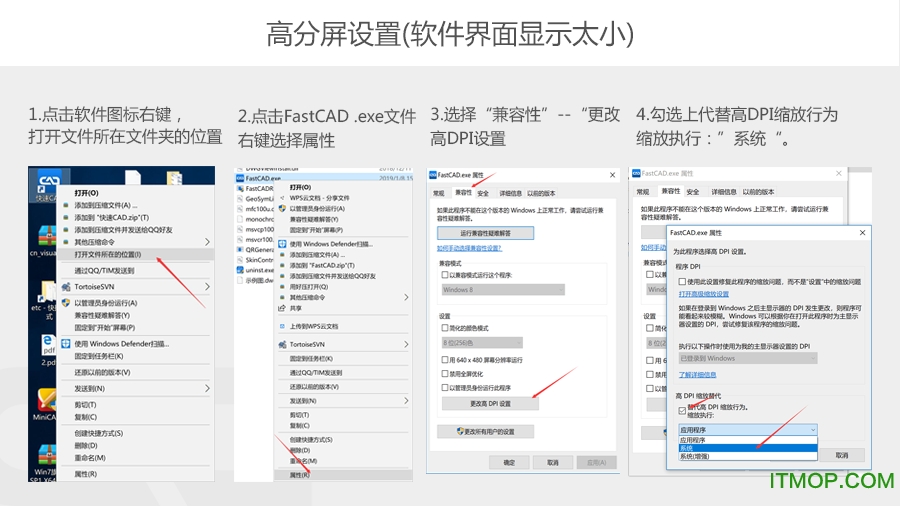Click 确定 button in step 3 dialog
Image resolution: width=900 pixels, height=506 pixels.
(x=509, y=462)
